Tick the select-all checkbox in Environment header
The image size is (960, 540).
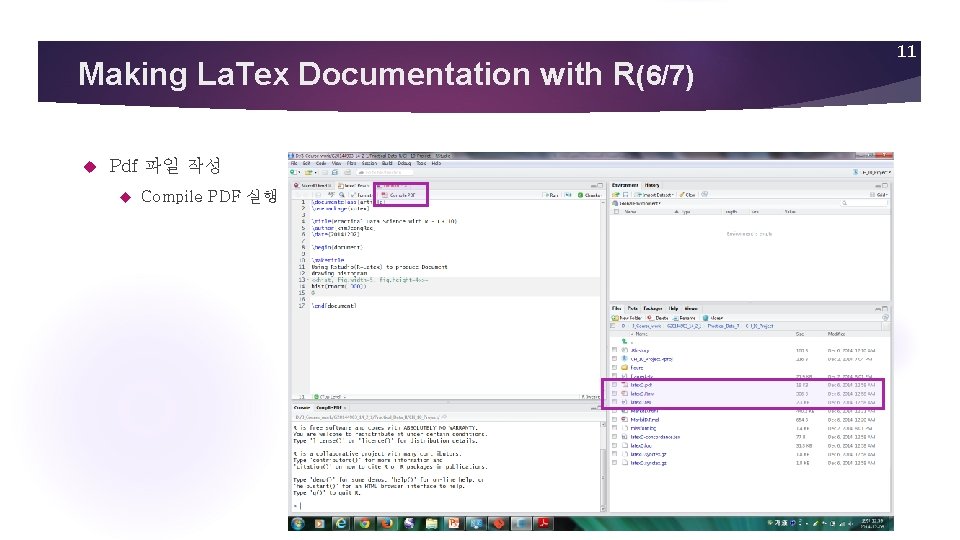coord(617,211)
